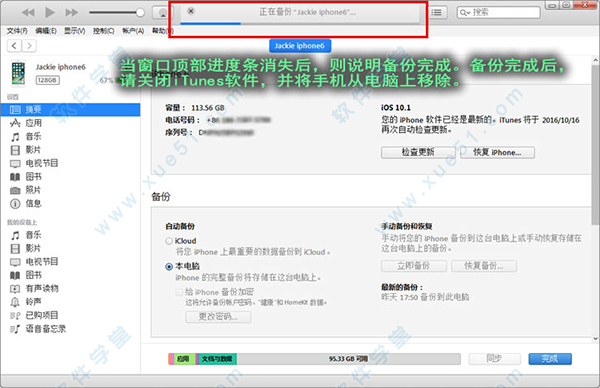Select the 本电脑 this computer radio option
This screenshot has height=388, width=600.
(x=169, y=267)
